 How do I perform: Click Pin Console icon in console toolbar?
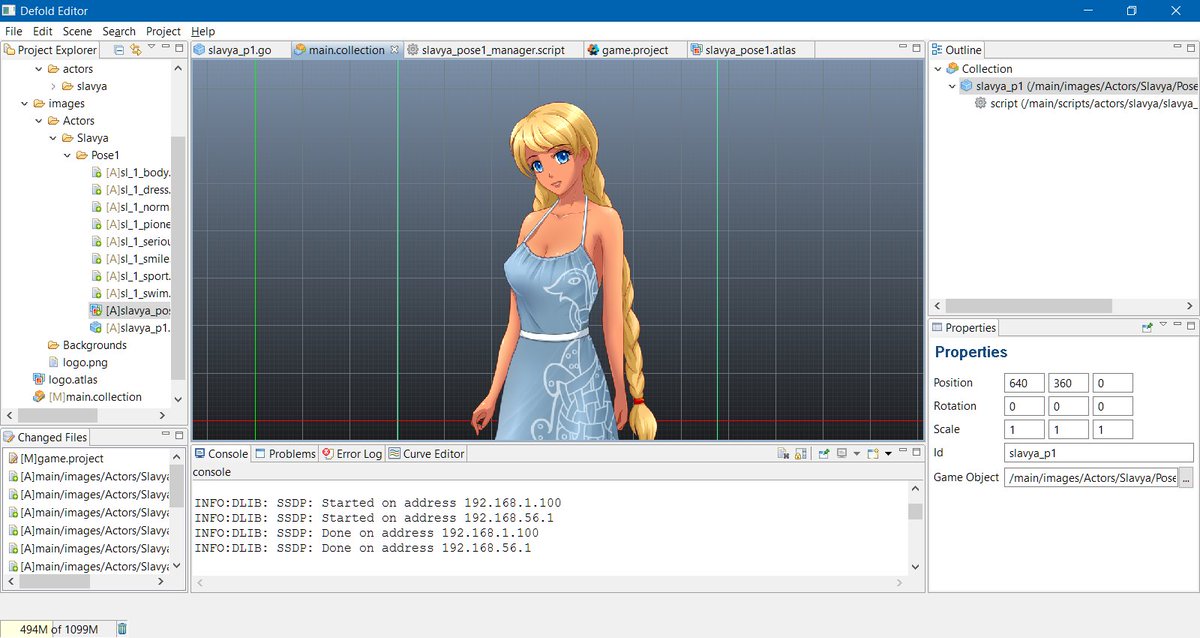pyautogui.click(x=824, y=454)
